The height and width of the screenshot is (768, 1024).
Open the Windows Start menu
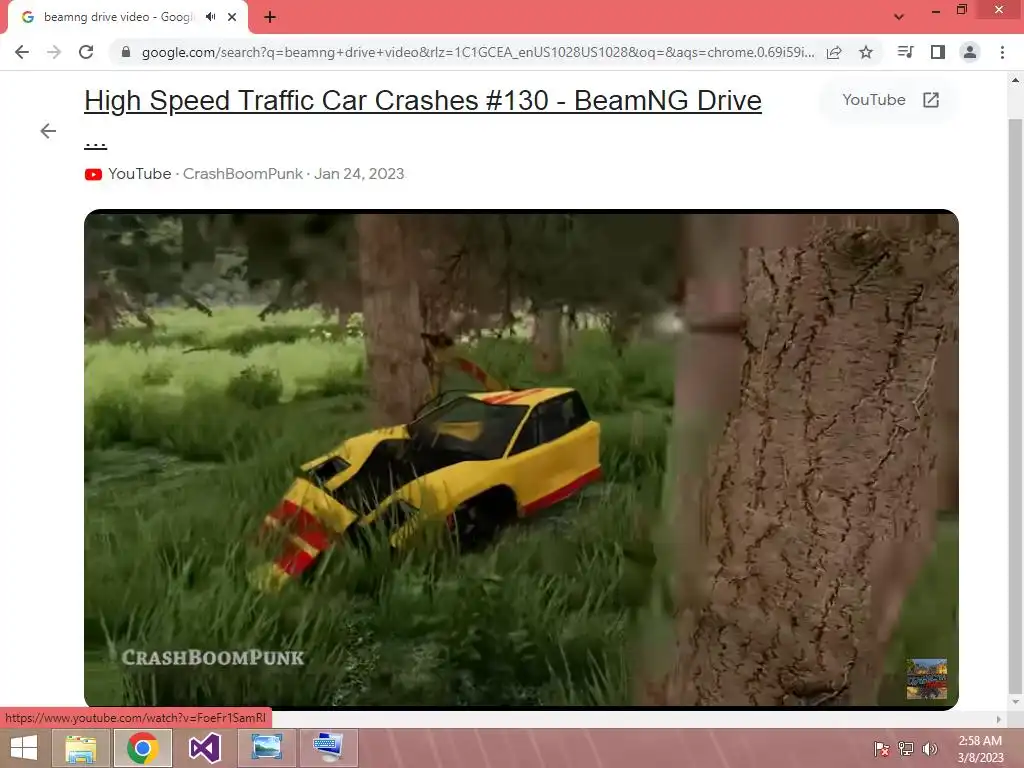click(24, 748)
